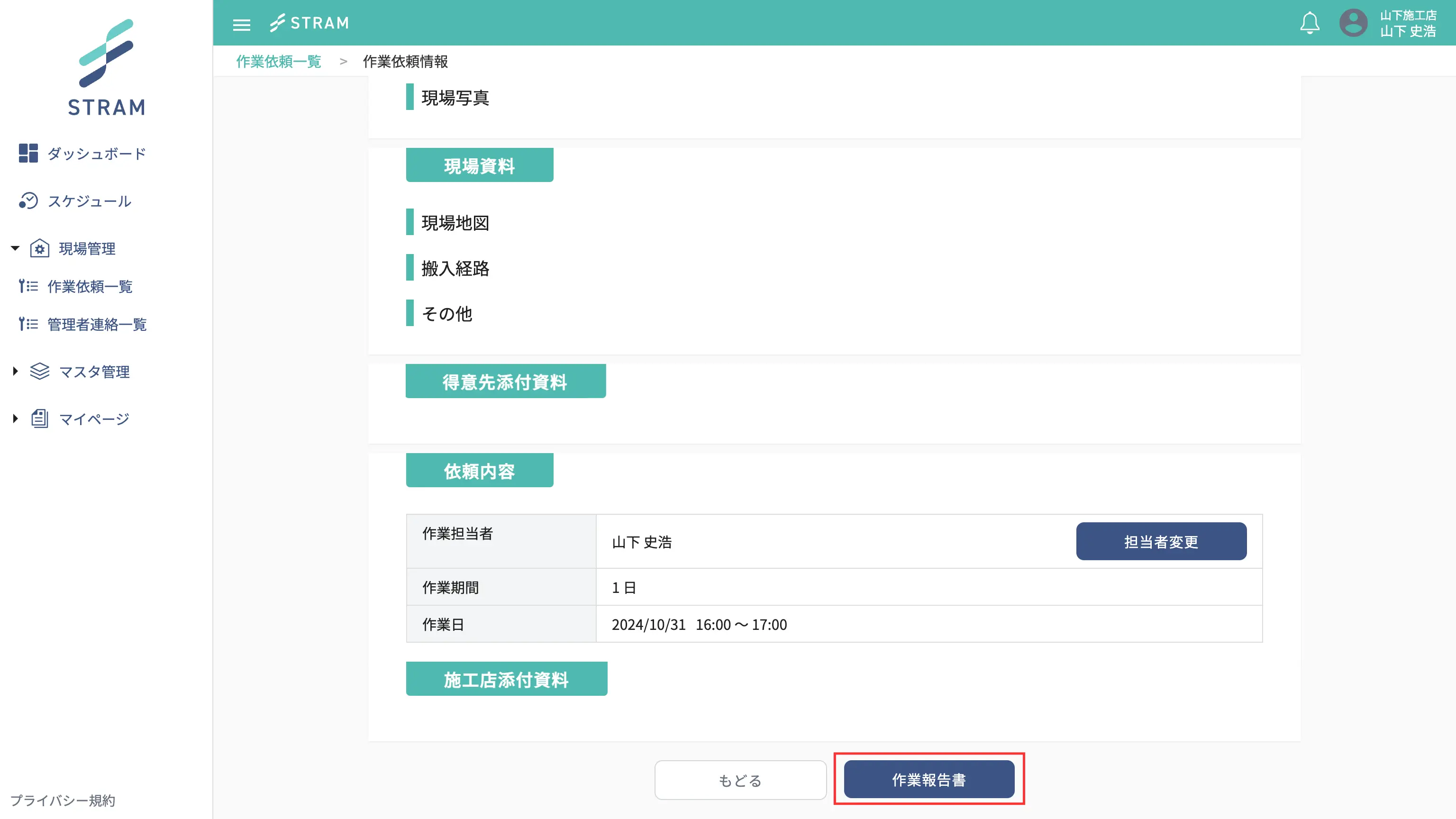Click the 現場管理 house gear icon
The width and height of the screenshot is (1456, 819).
(x=39, y=248)
